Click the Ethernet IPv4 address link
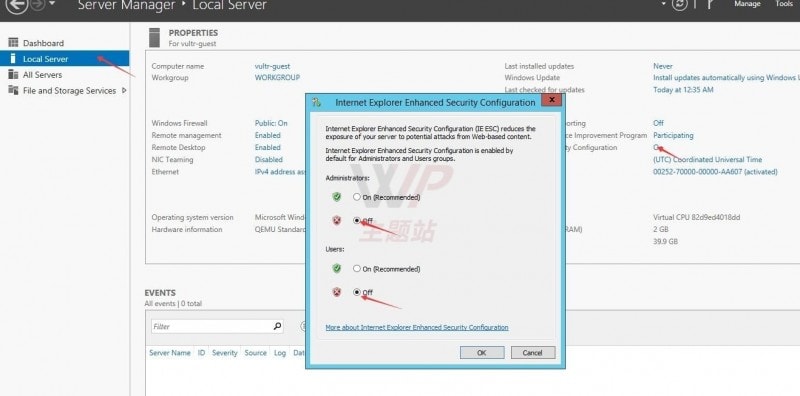Screen dimensions: 800x396 pyautogui.click(x=280, y=172)
